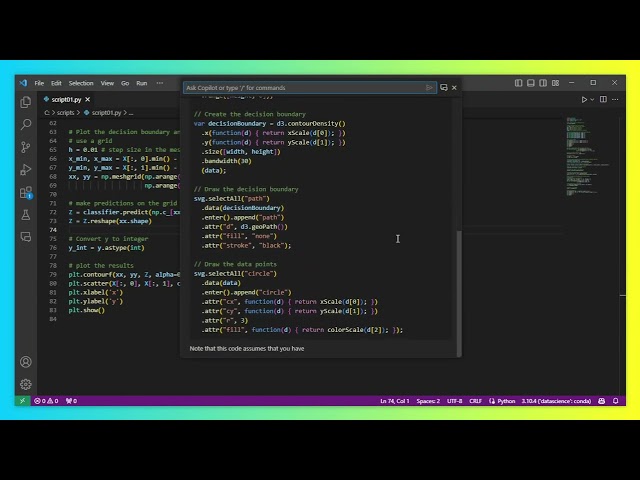Open the File menu
Image resolution: width=640 pixels, height=480 pixels.
pyautogui.click(x=39, y=83)
